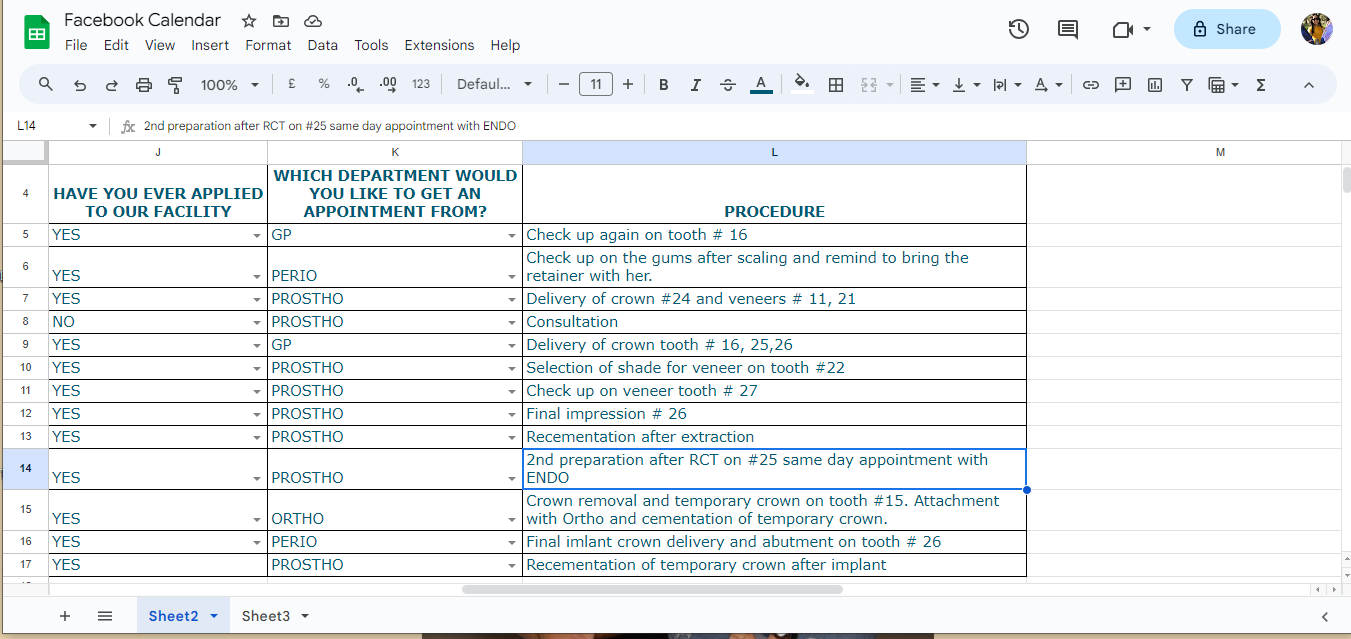Add a new sheet with plus button
1351x639 pixels.
pyautogui.click(x=65, y=616)
